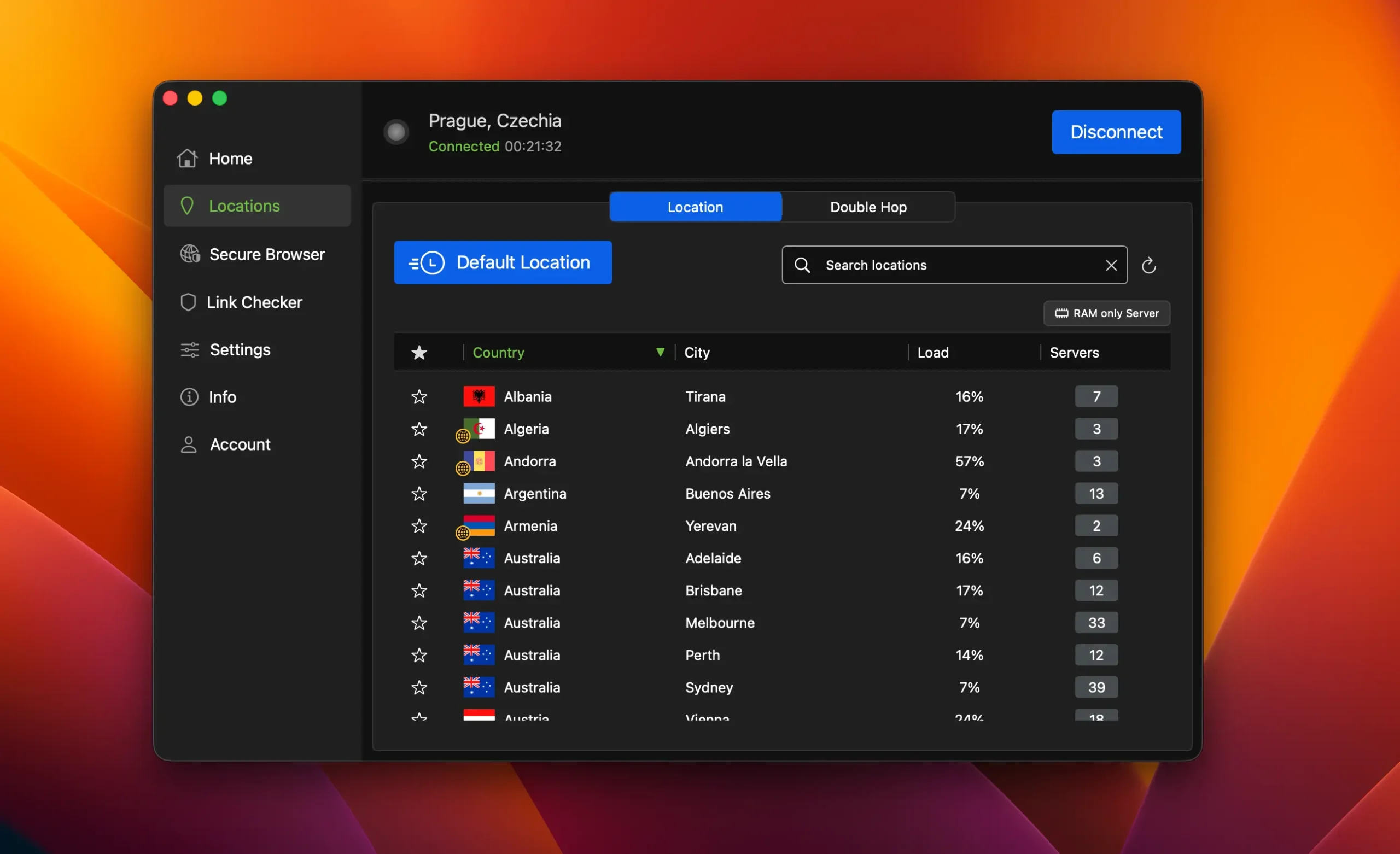Viewport: 1400px width, 854px height.
Task: Open Default Location selector
Action: click(503, 262)
